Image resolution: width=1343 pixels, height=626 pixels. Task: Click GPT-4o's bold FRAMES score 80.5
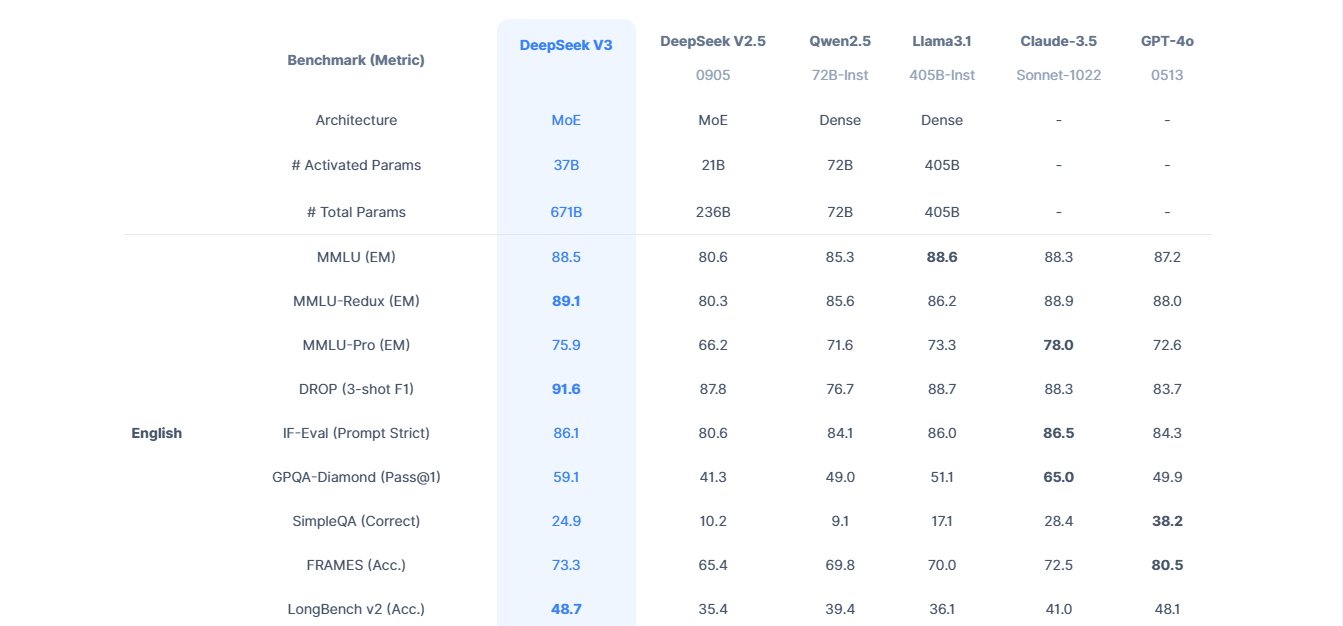pos(1167,565)
